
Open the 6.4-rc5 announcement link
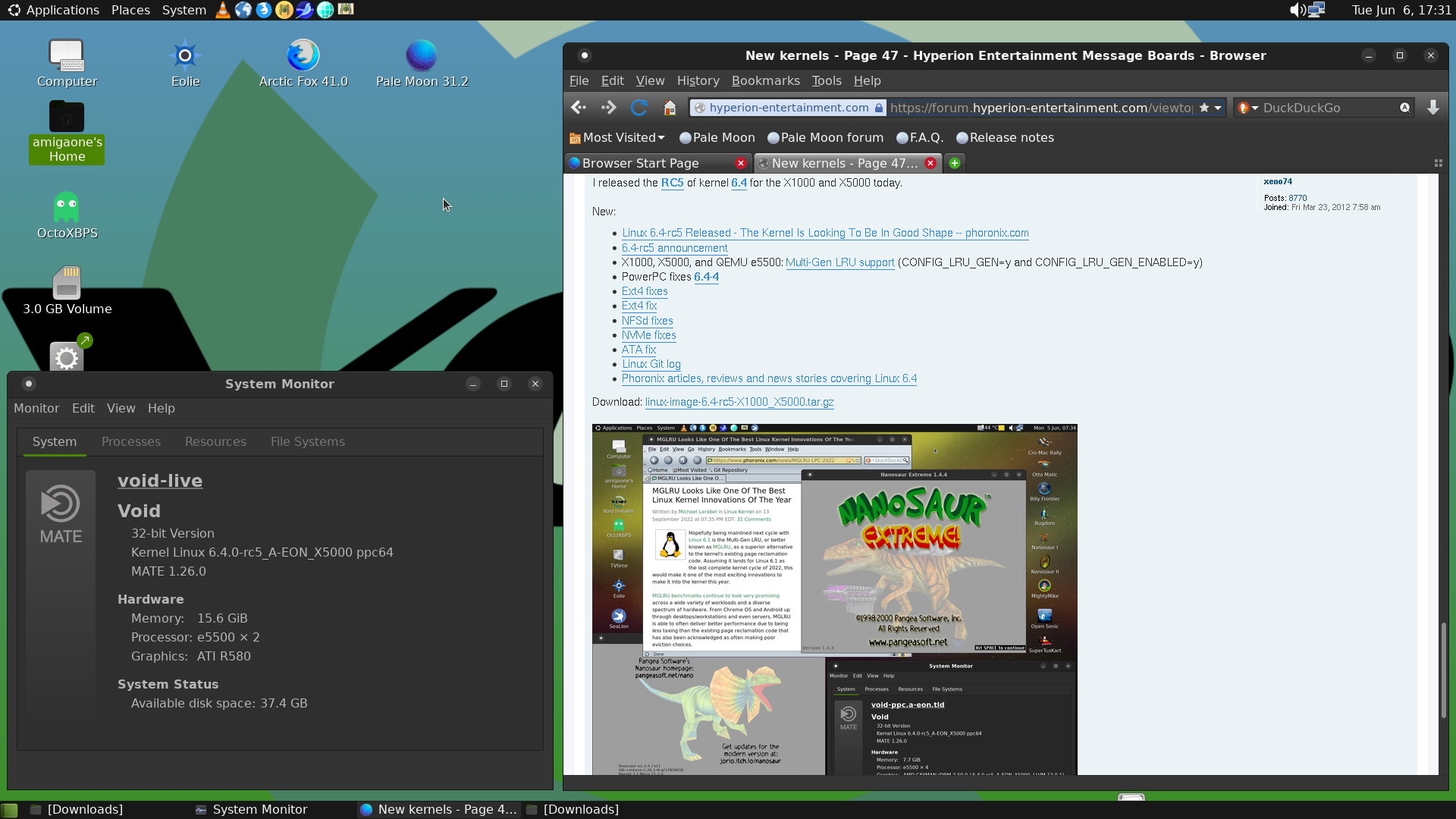675,248
